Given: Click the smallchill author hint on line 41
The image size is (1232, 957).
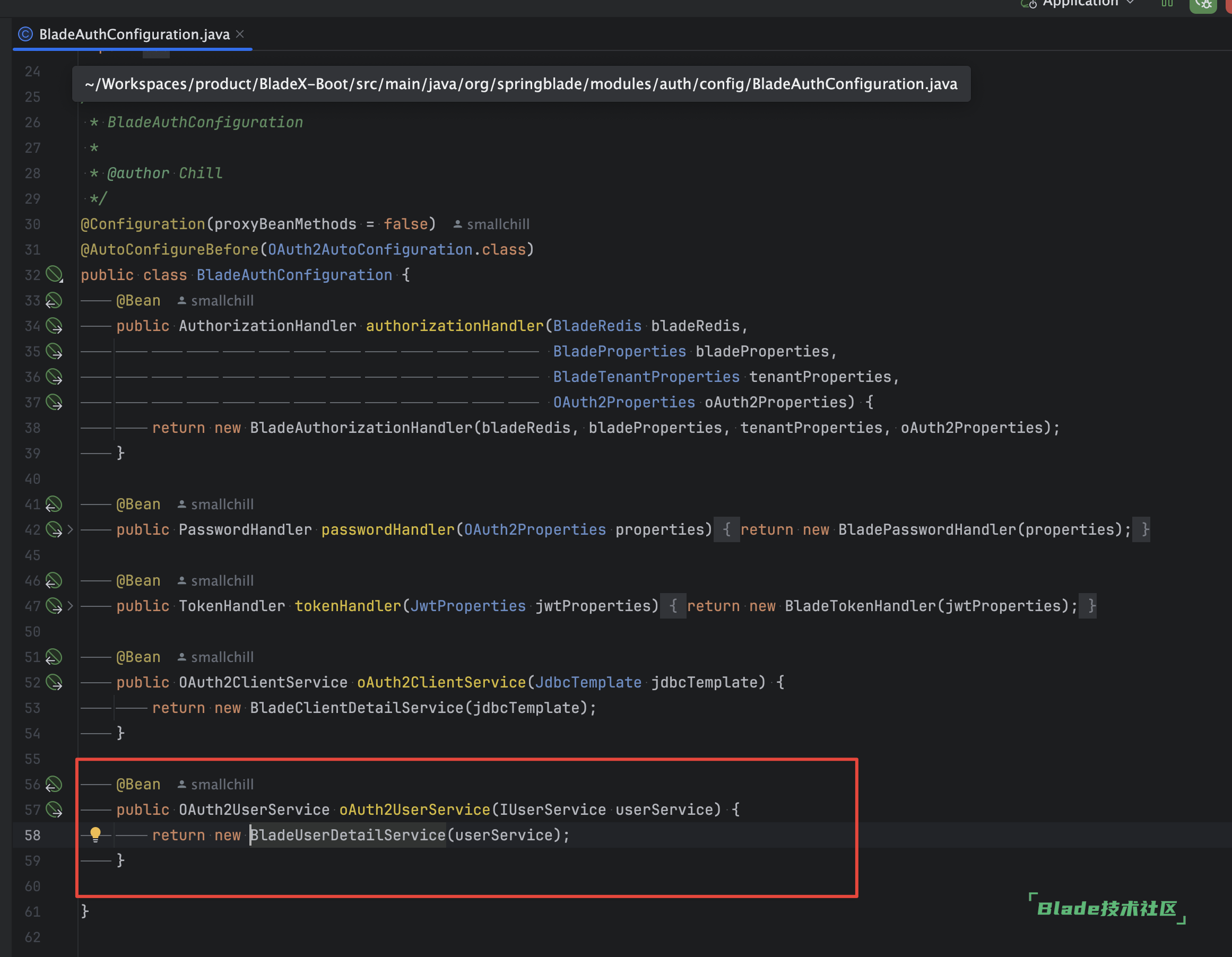Looking at the screenshot, I should point(215,504).
